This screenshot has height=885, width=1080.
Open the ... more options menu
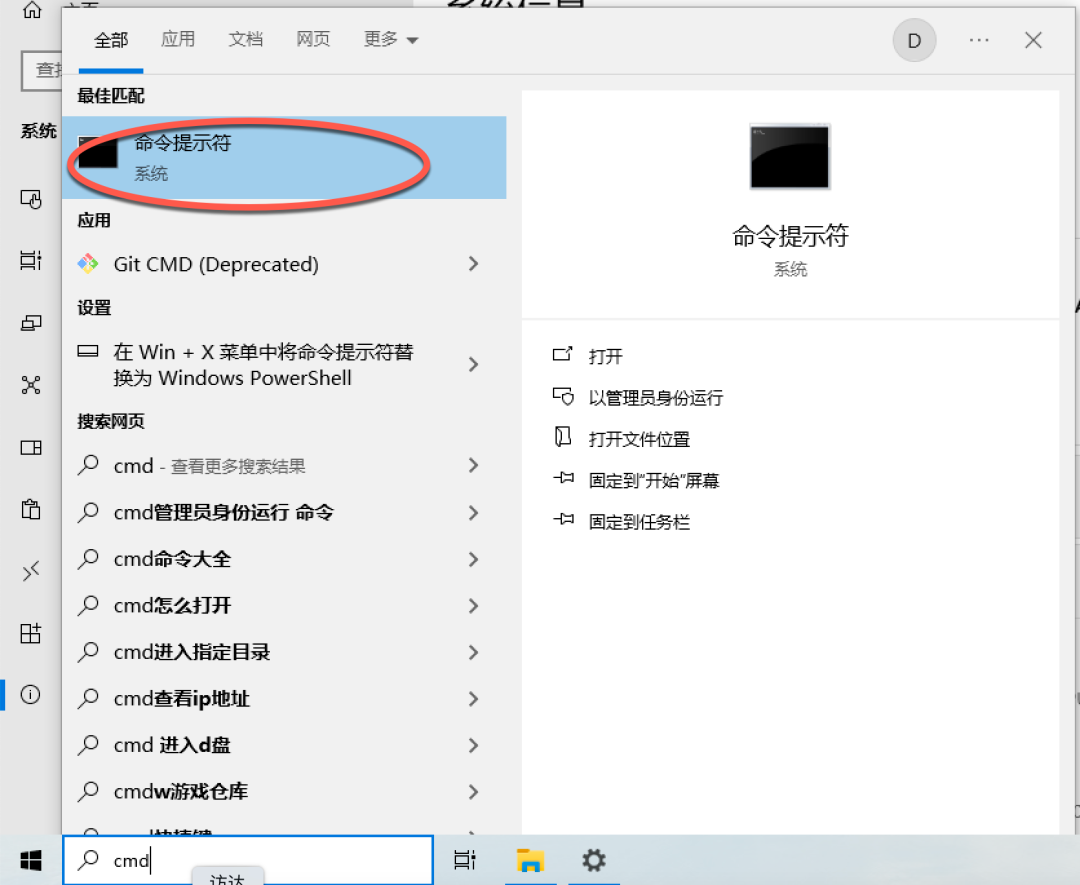(978, 40)
